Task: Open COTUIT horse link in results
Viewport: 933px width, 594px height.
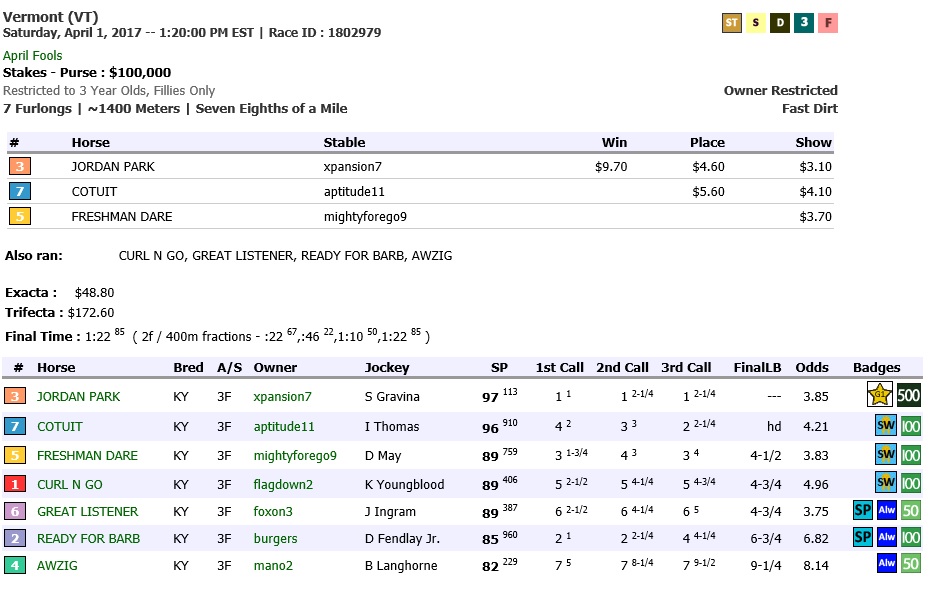Action: (60, 426)
